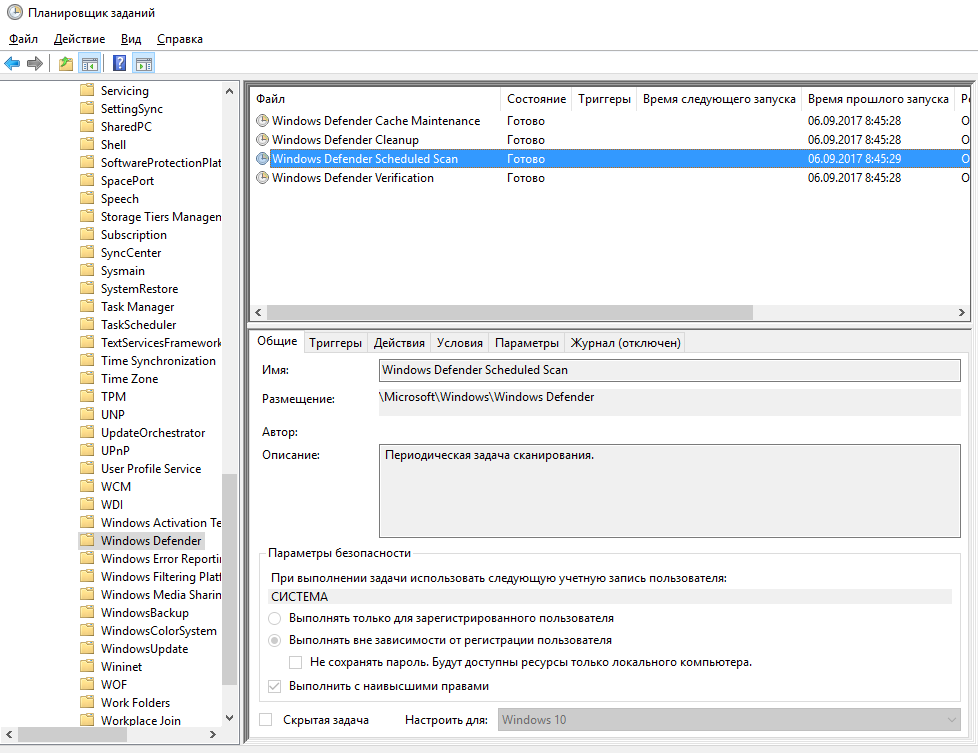Go up one level with folder icon
Image resolution: width=978 pixels, height=753 pixels.
(66, 64)
